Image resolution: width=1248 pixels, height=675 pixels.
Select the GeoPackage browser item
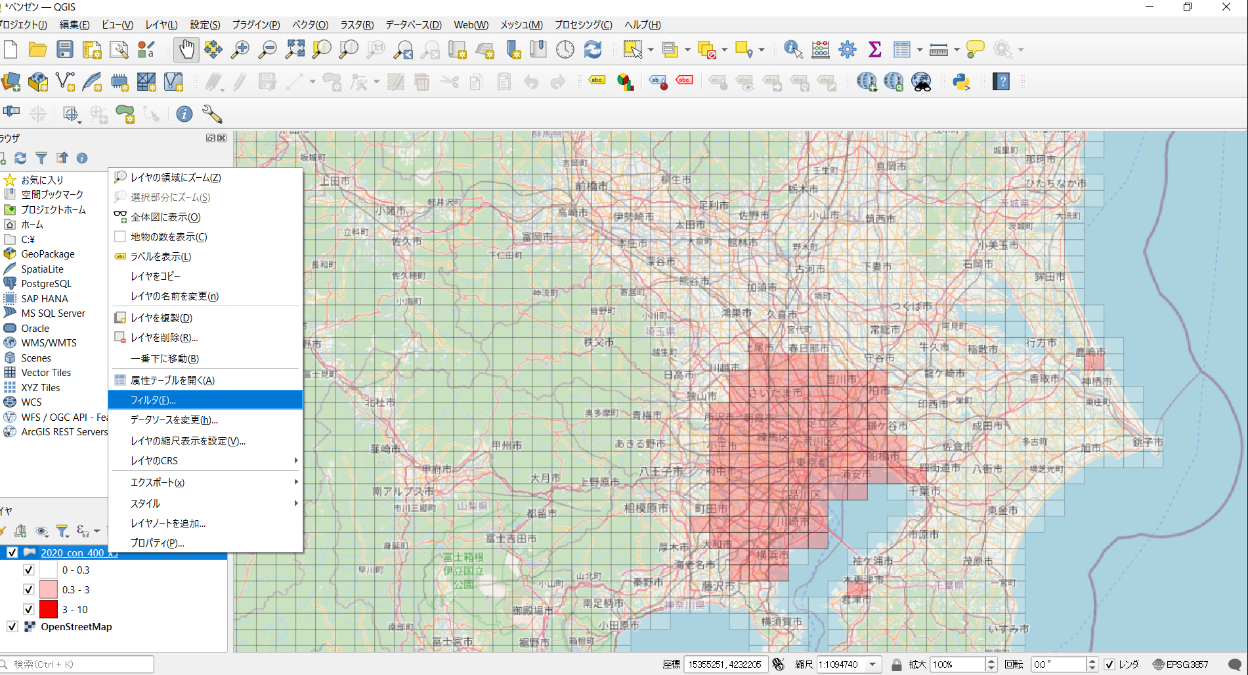click(47, 254)
